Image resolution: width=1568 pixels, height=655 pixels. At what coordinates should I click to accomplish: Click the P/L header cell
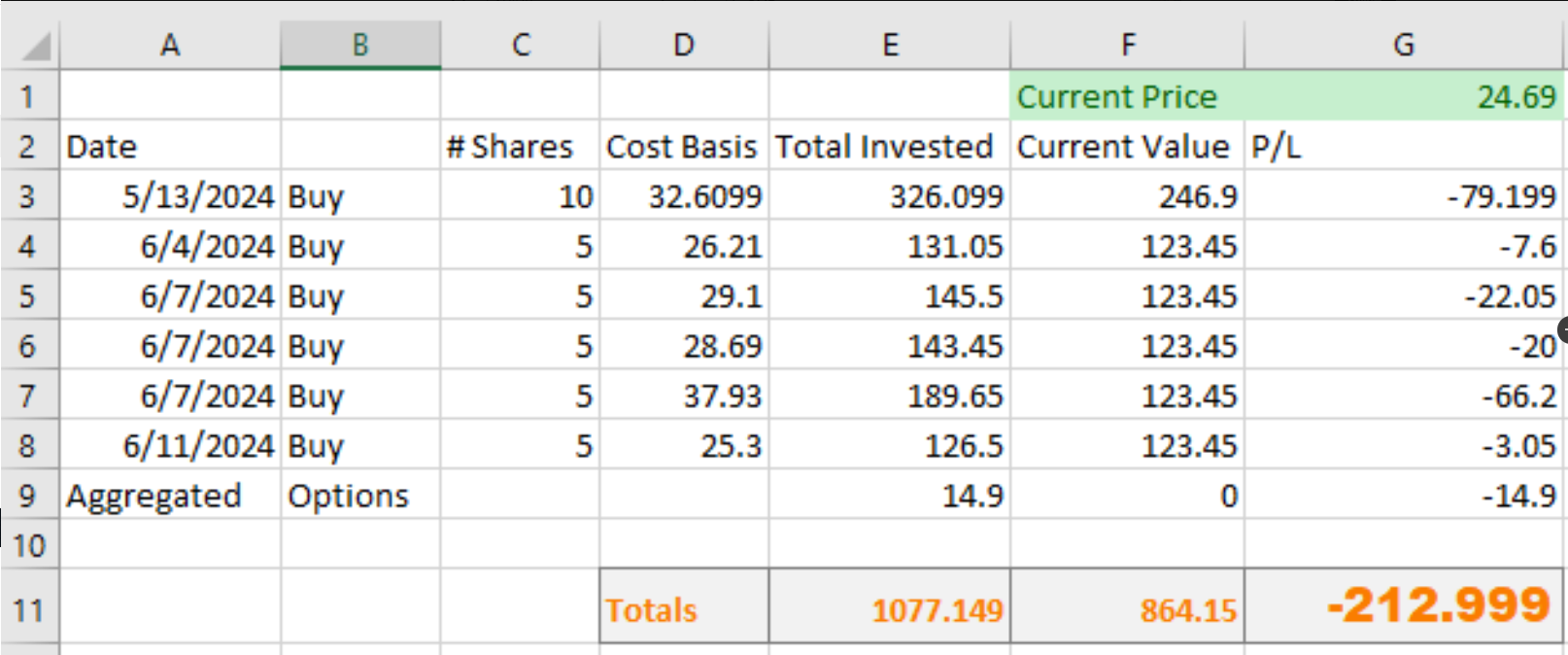tap(1404, 146)
